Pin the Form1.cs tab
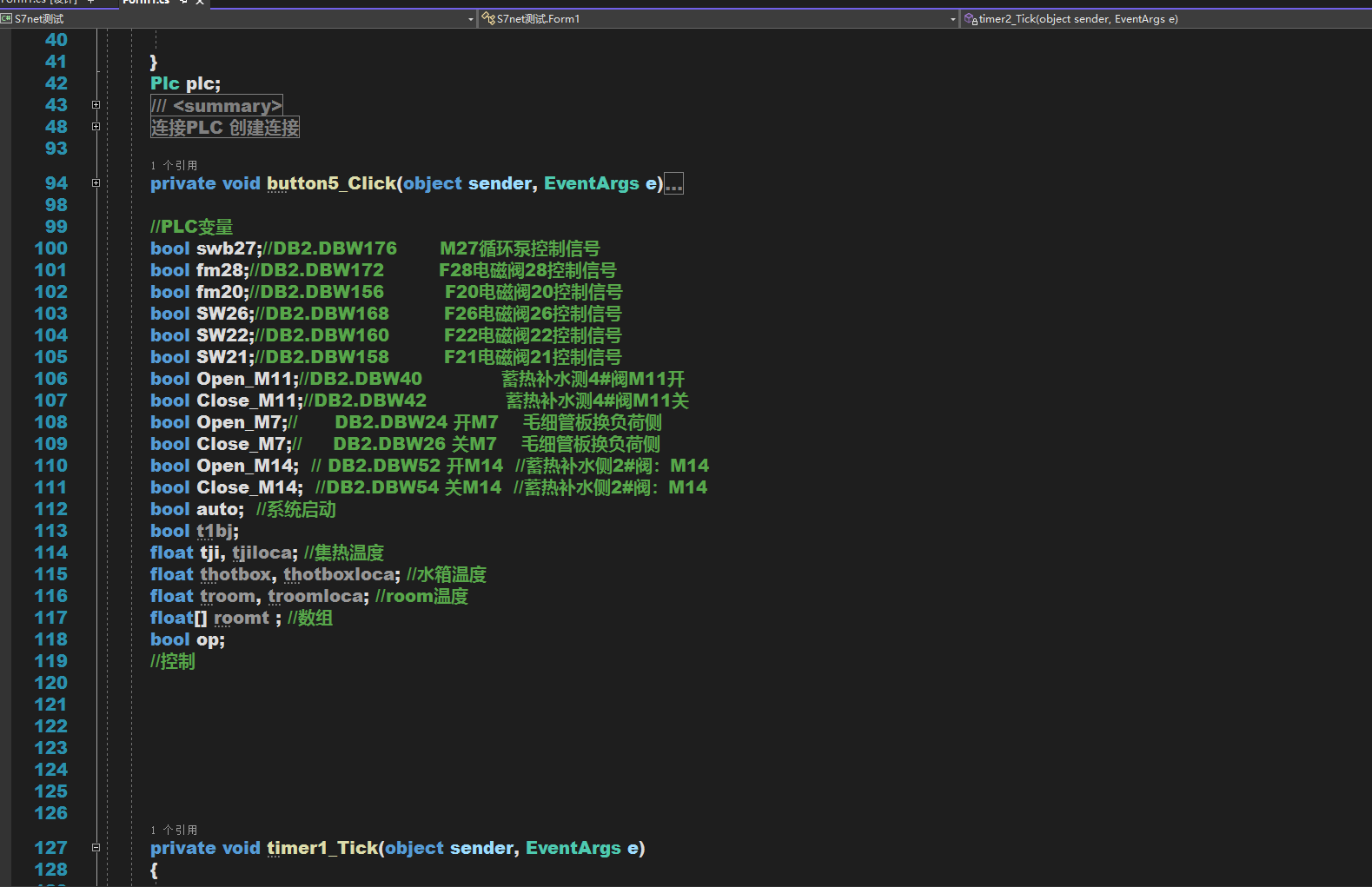The image size is (1372, 887). tap(183, 2)
